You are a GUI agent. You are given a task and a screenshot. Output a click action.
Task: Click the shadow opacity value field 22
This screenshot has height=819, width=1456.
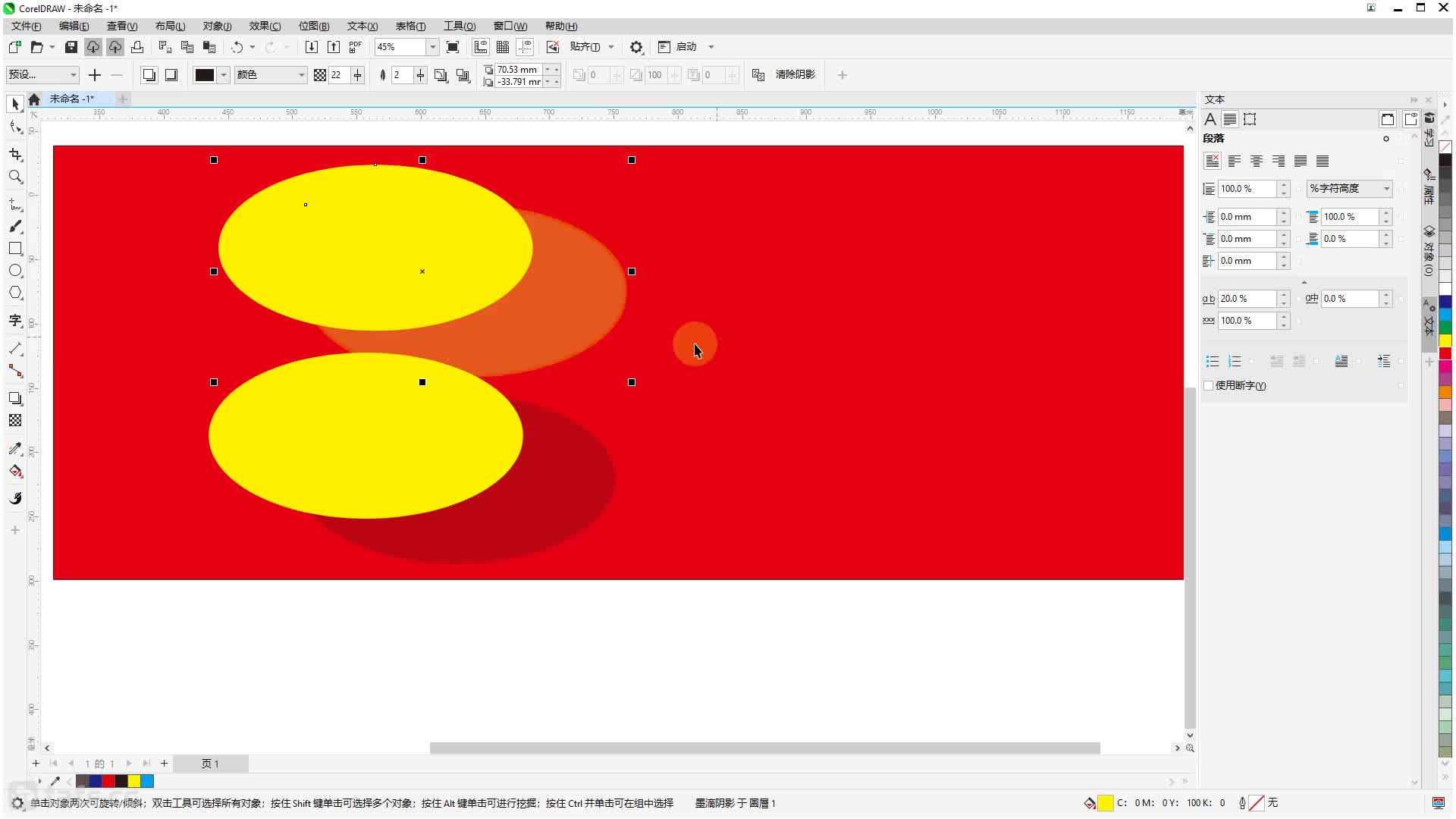tap(339, 74)
